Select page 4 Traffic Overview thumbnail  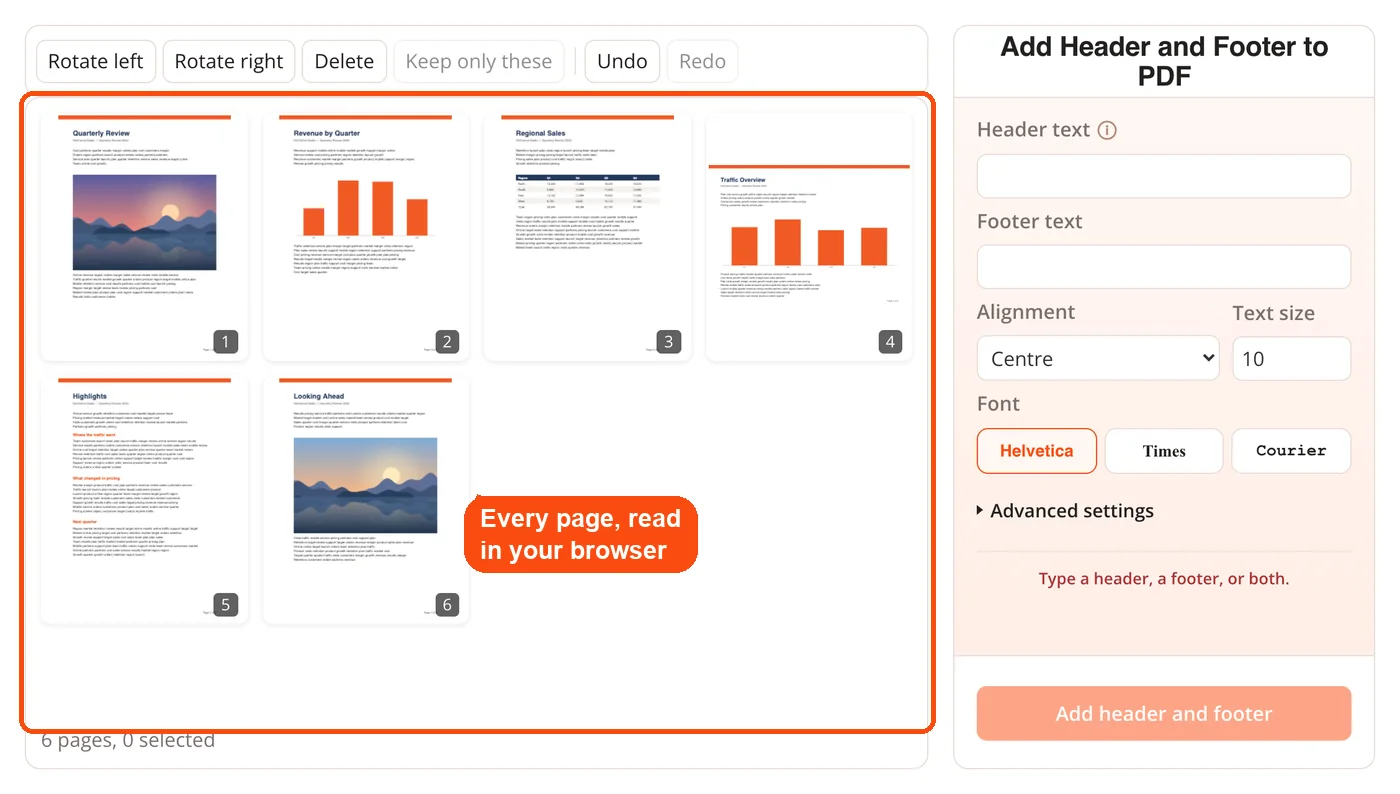(x=809, y=236)
